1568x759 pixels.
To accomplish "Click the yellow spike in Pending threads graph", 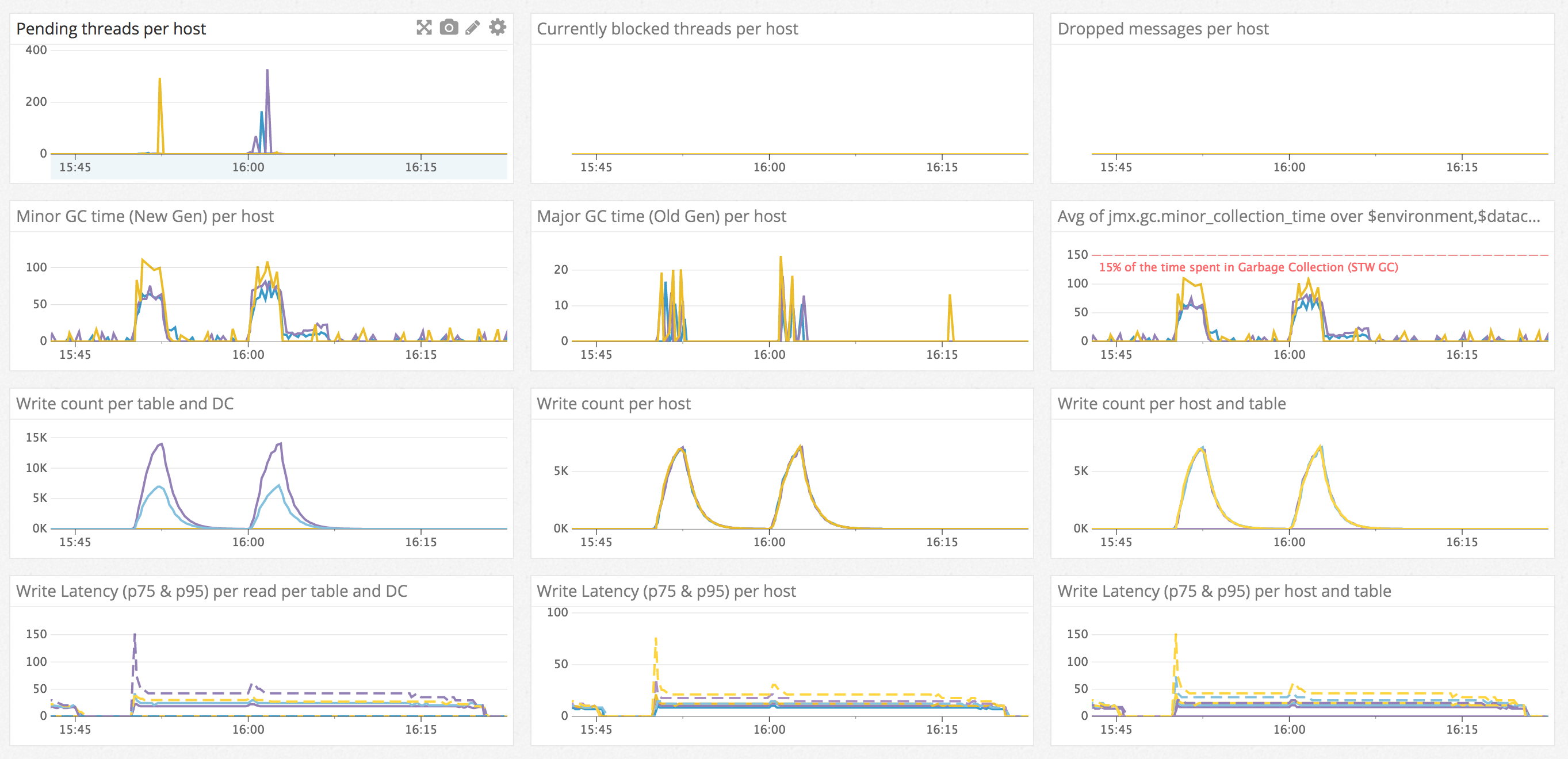I will tap(160, 116).
